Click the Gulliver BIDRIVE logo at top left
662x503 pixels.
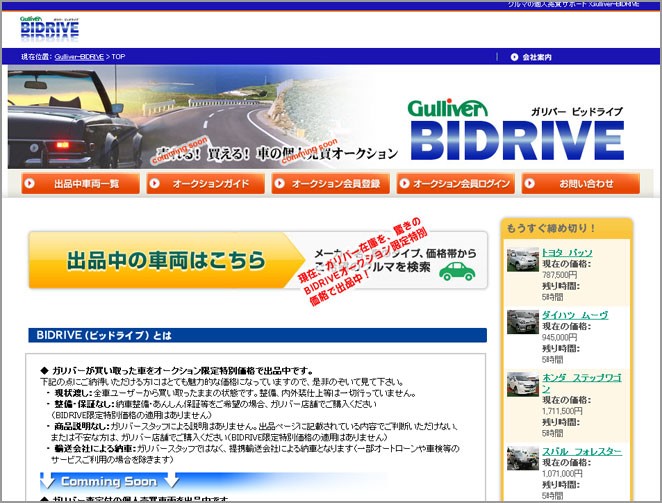click(x=49, y=29)
